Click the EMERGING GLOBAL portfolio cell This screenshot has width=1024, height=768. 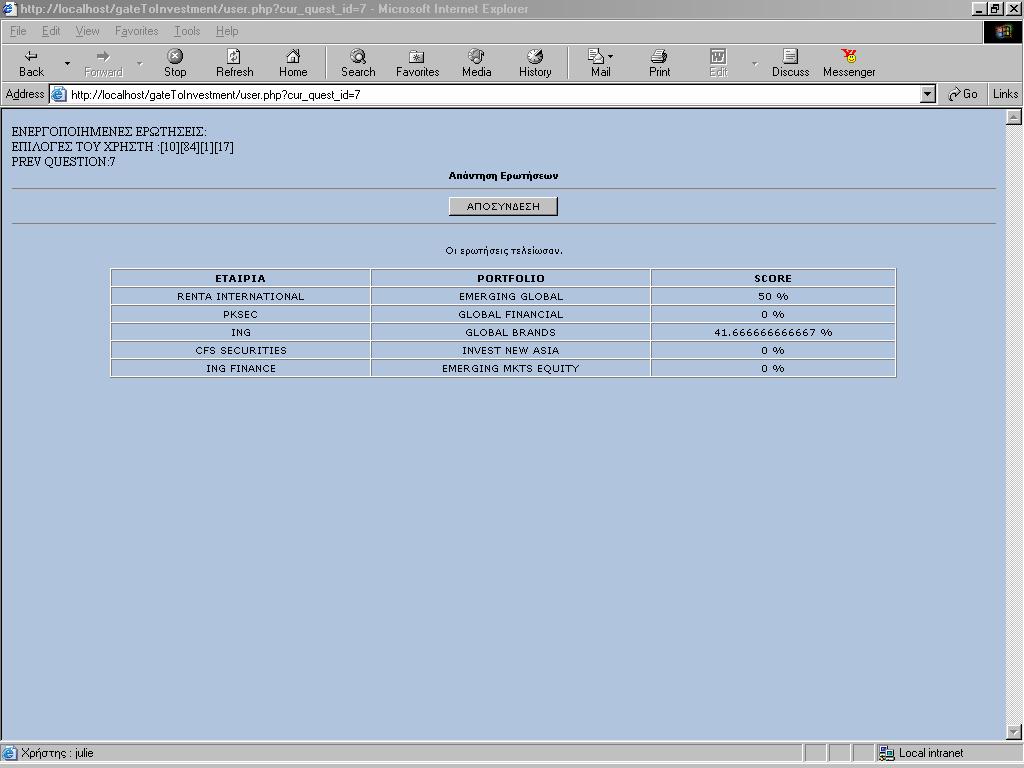[x=511, y=296]
